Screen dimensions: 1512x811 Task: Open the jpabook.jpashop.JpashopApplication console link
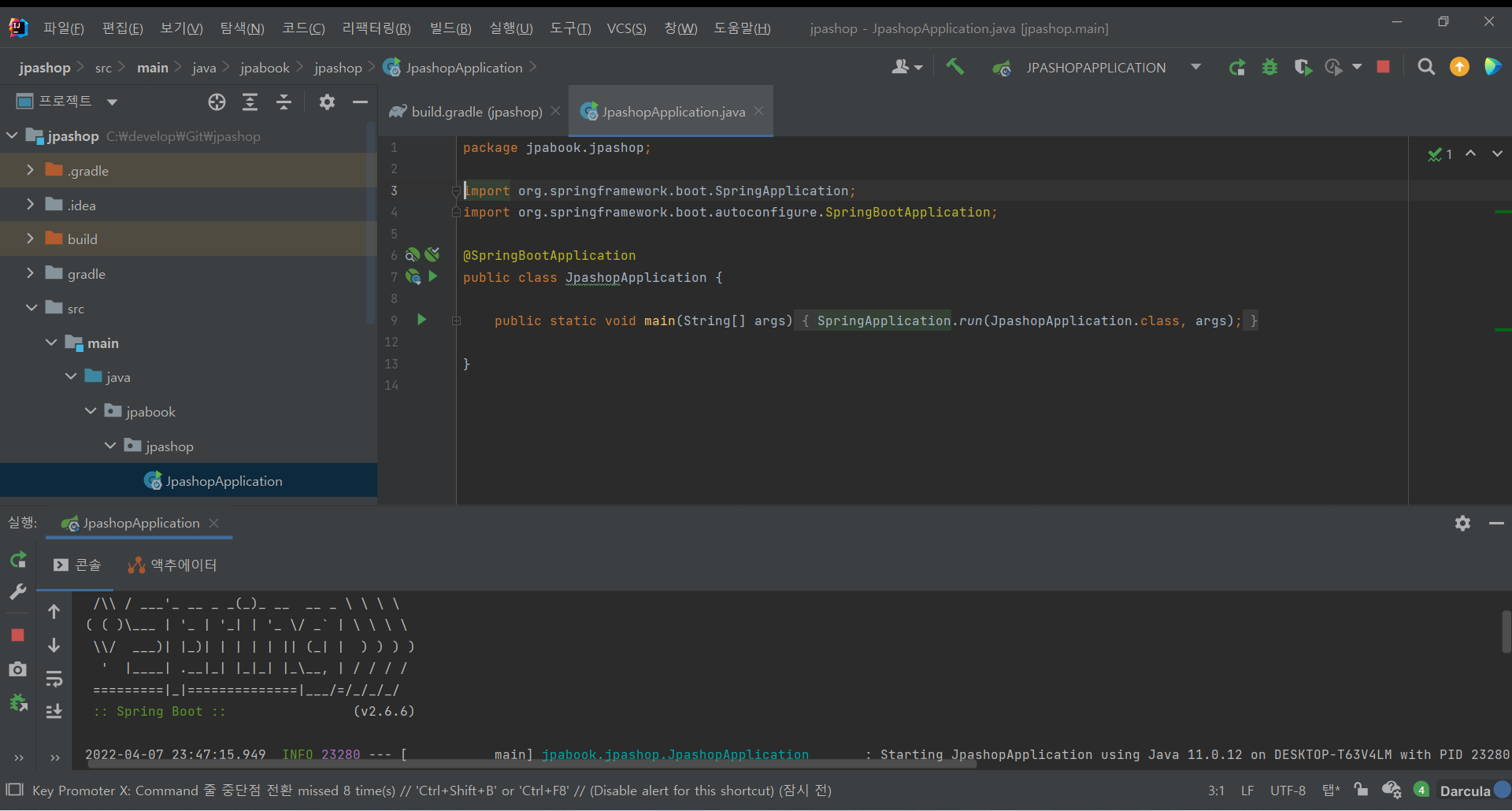point(675,754)
